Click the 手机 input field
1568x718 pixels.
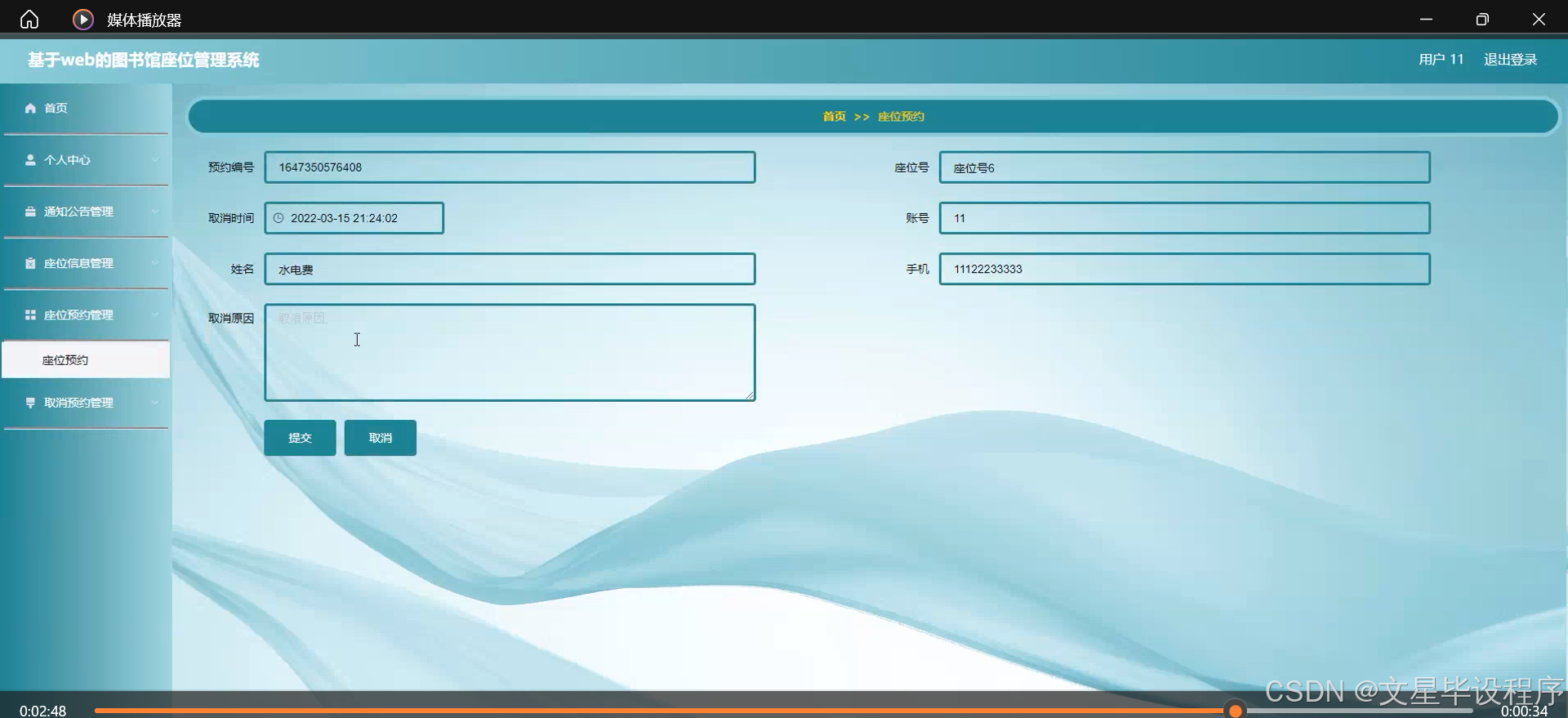tap(1184, 269)
